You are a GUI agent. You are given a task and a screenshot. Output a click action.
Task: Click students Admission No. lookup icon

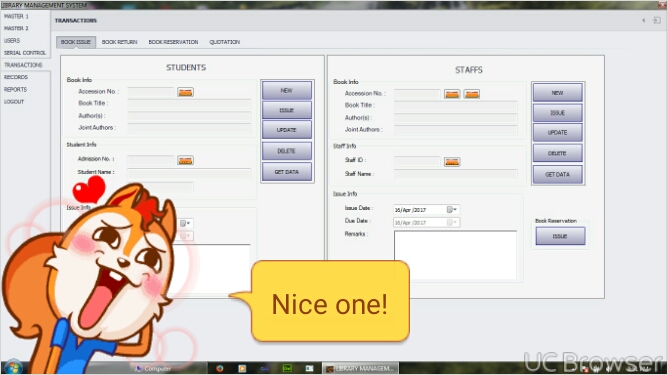tap(185, 160)
